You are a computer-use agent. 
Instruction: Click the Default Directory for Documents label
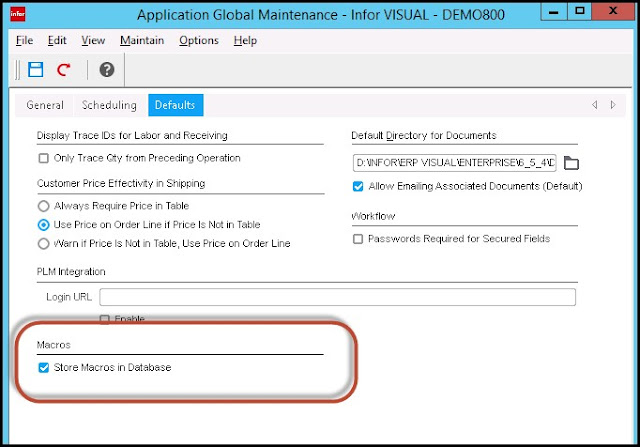click(x=424, y=135)
